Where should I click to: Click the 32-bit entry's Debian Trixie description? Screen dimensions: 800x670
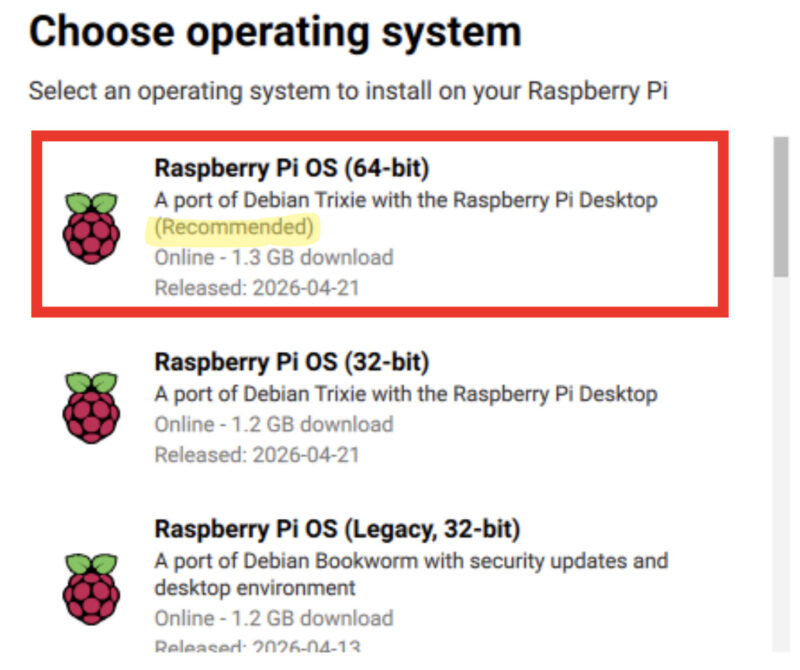pos(406,394)
